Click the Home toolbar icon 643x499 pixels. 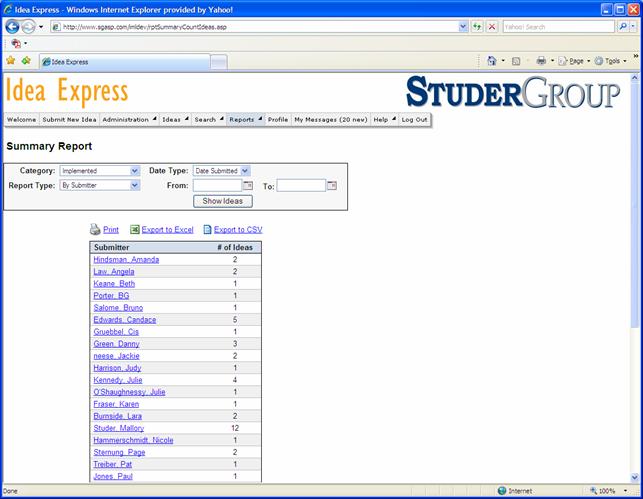click(x=492, y=61)
